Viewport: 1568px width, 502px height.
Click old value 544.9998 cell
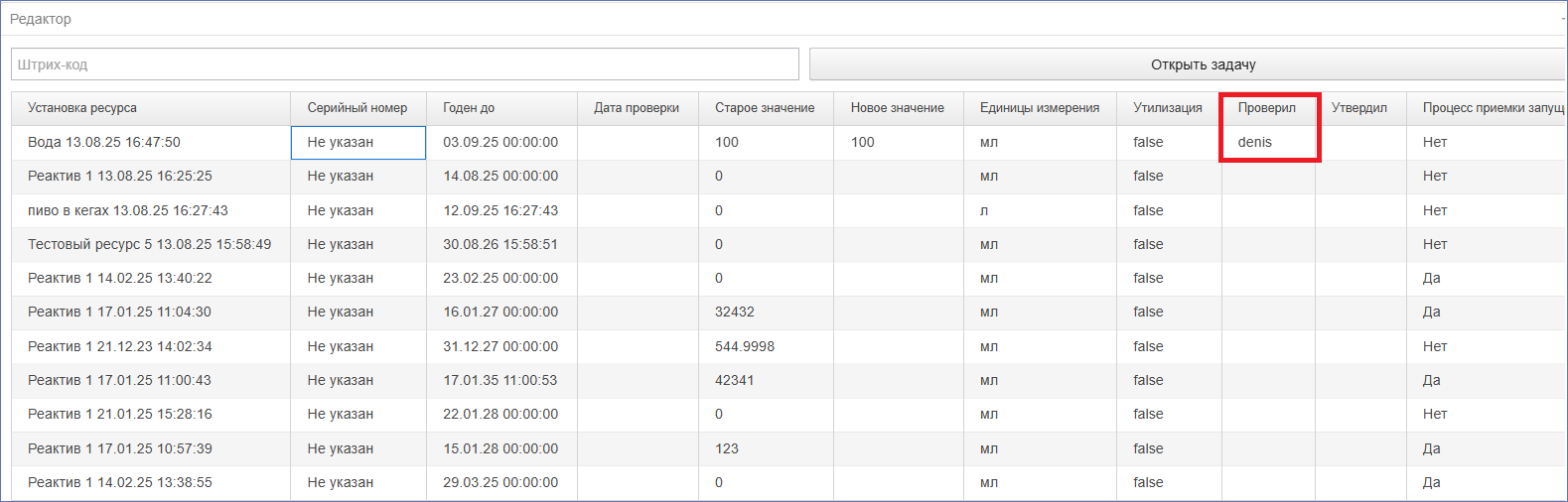point(766,346)
